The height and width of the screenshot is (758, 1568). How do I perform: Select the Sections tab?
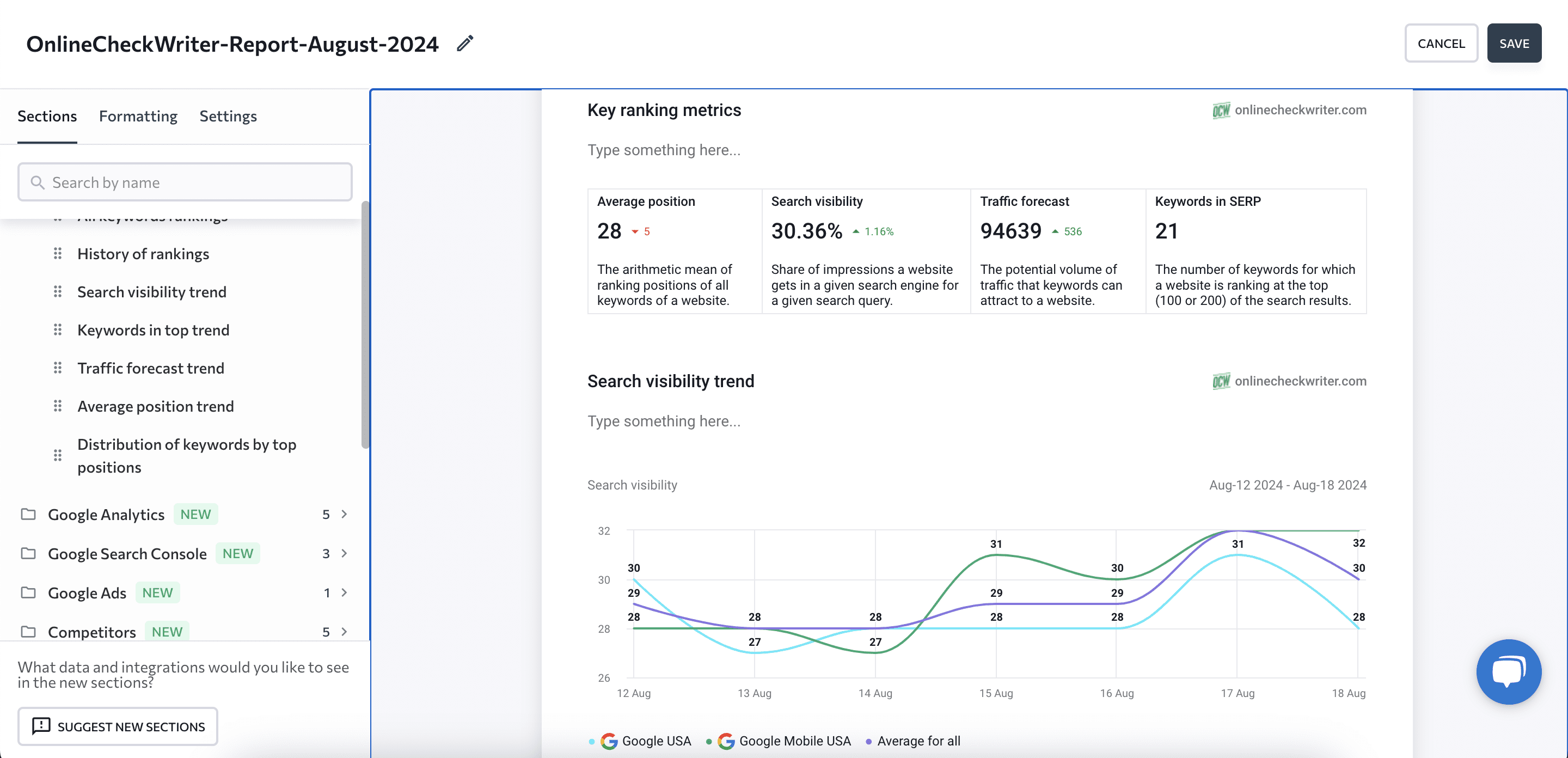coord(47,115)
